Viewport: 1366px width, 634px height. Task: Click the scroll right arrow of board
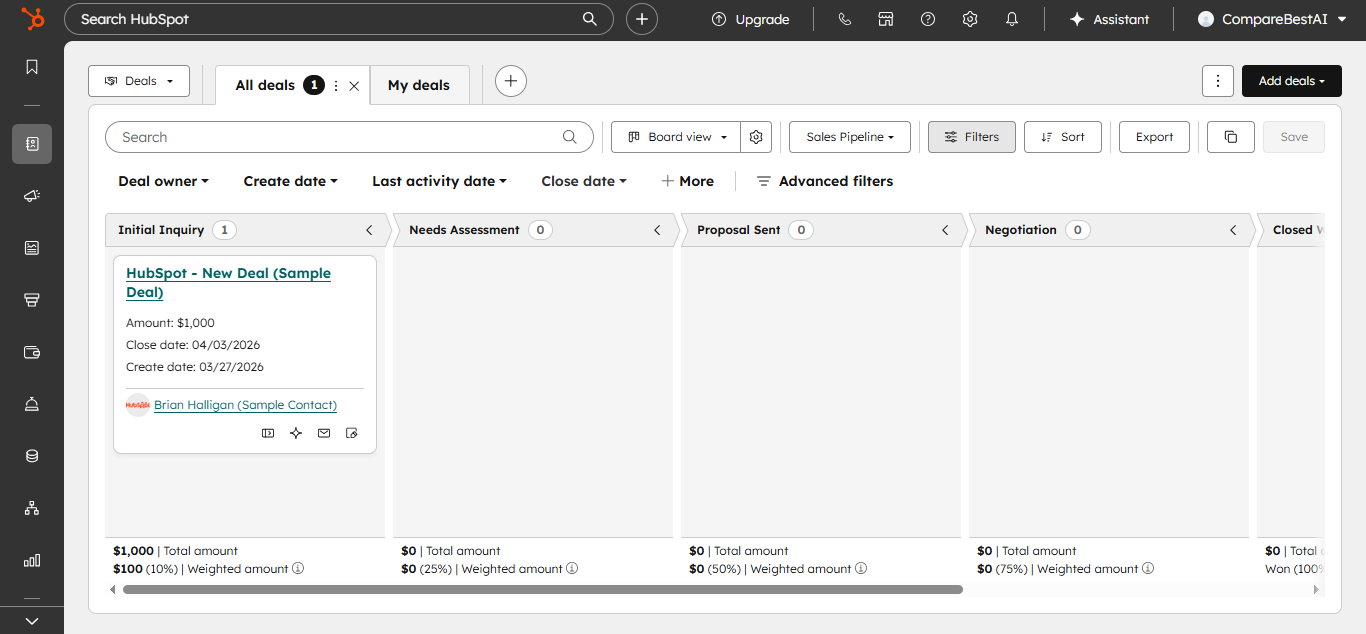pos(1316,590)
